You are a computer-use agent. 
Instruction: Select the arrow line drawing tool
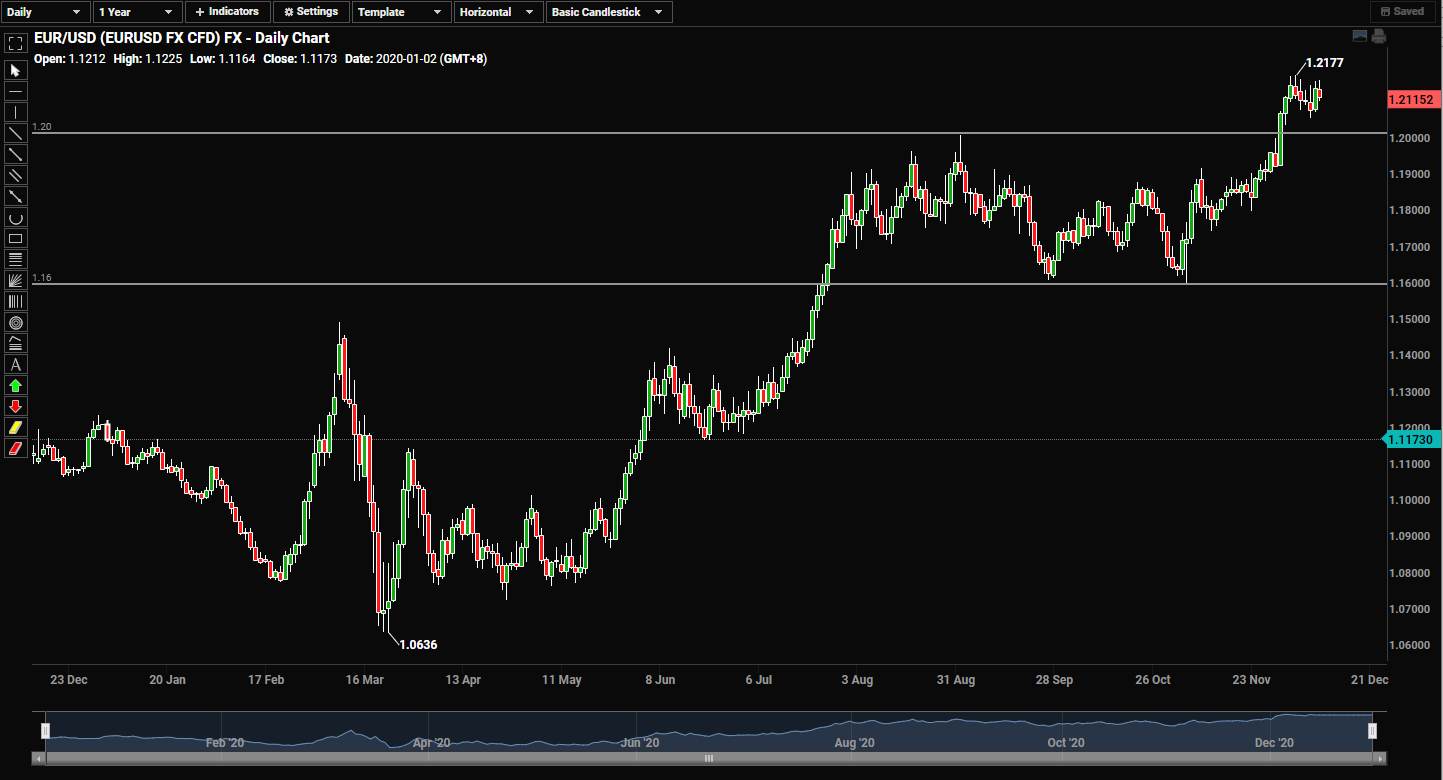[x=15, y=196]
